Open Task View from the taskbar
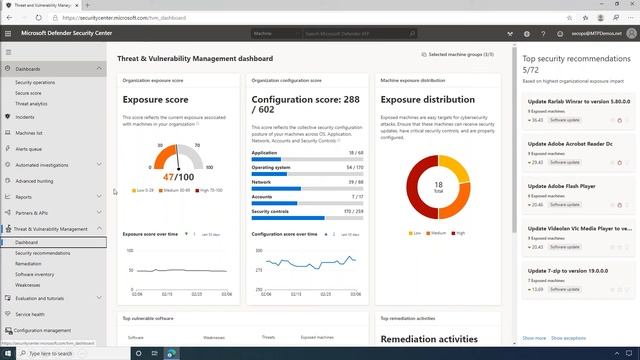Image resolution: width=640 pixels, height=360 pixels. tap(155, 353)
